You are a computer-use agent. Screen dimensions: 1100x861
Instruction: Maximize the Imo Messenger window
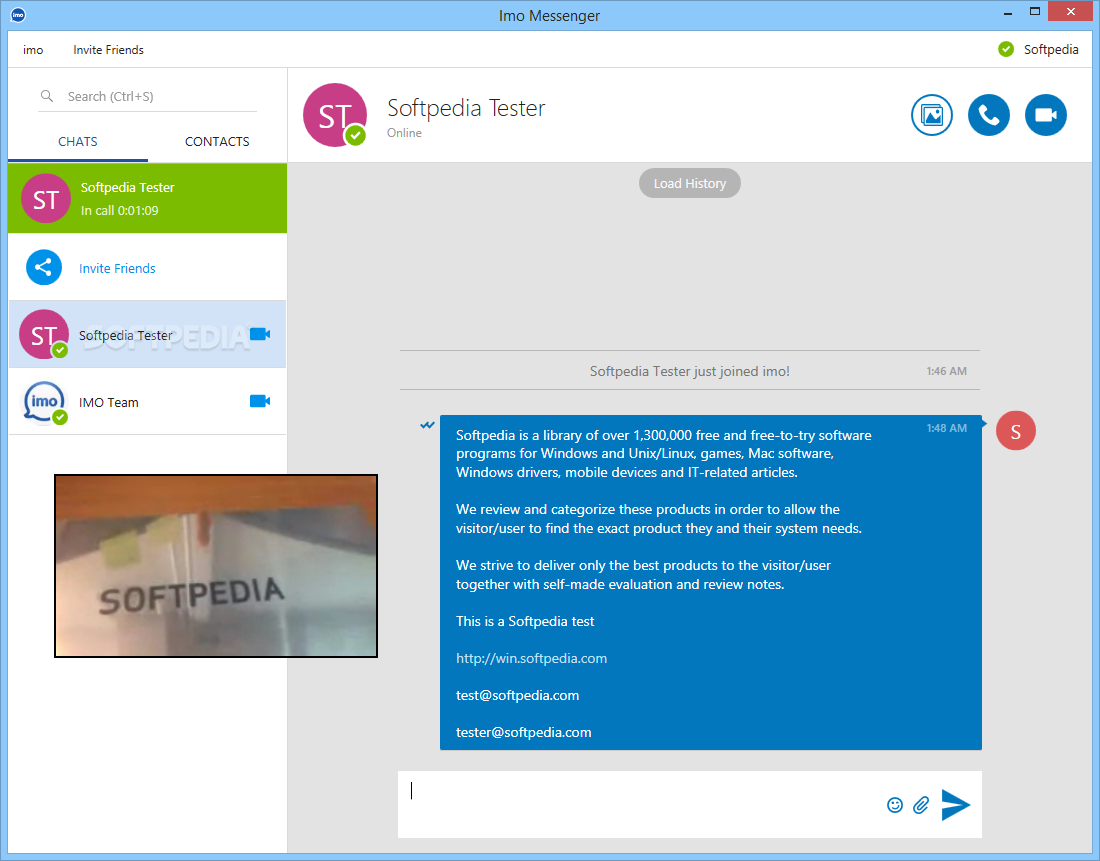[x=1035, y=12]
